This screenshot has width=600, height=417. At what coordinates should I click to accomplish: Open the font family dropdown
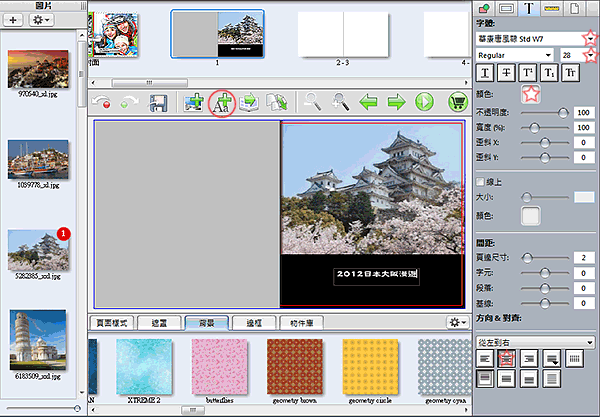(x=536, y=39)
